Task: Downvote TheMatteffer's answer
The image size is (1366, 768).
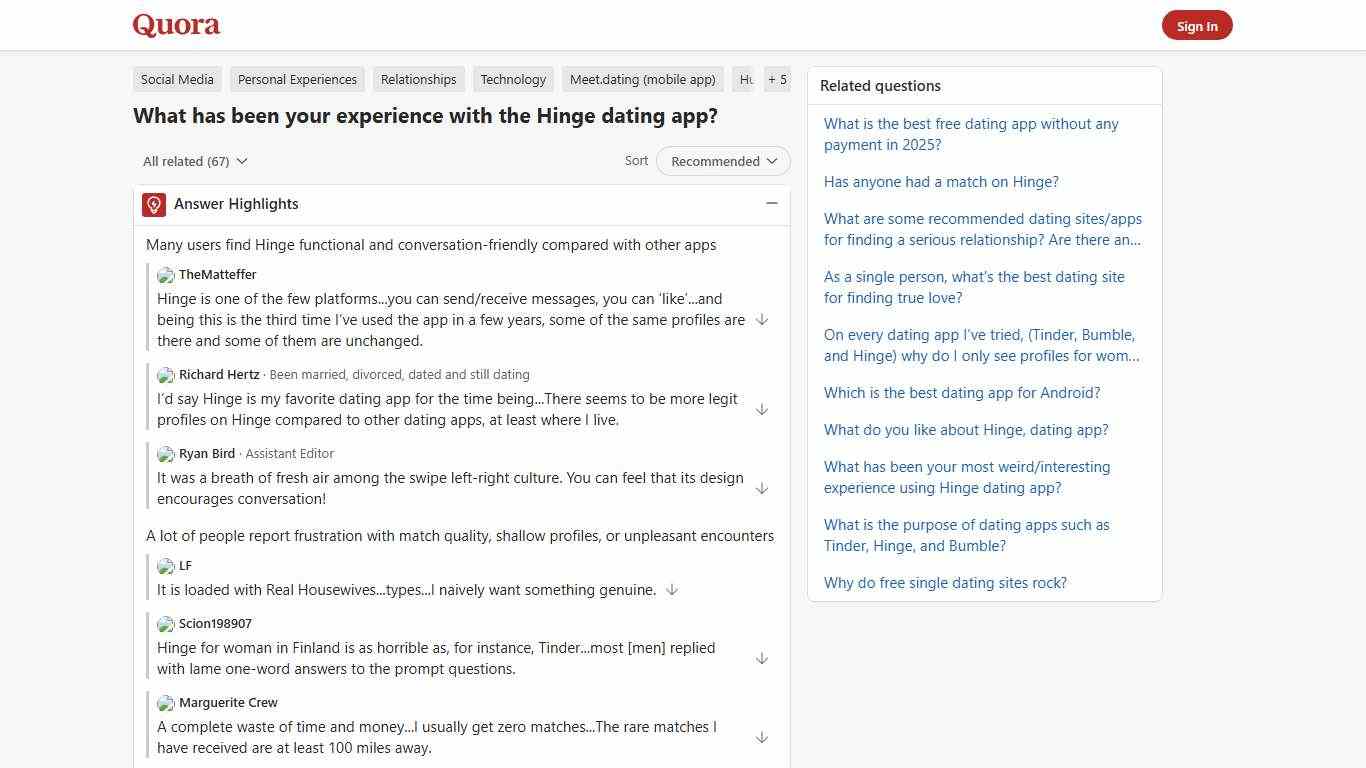Action: [762, 319]
